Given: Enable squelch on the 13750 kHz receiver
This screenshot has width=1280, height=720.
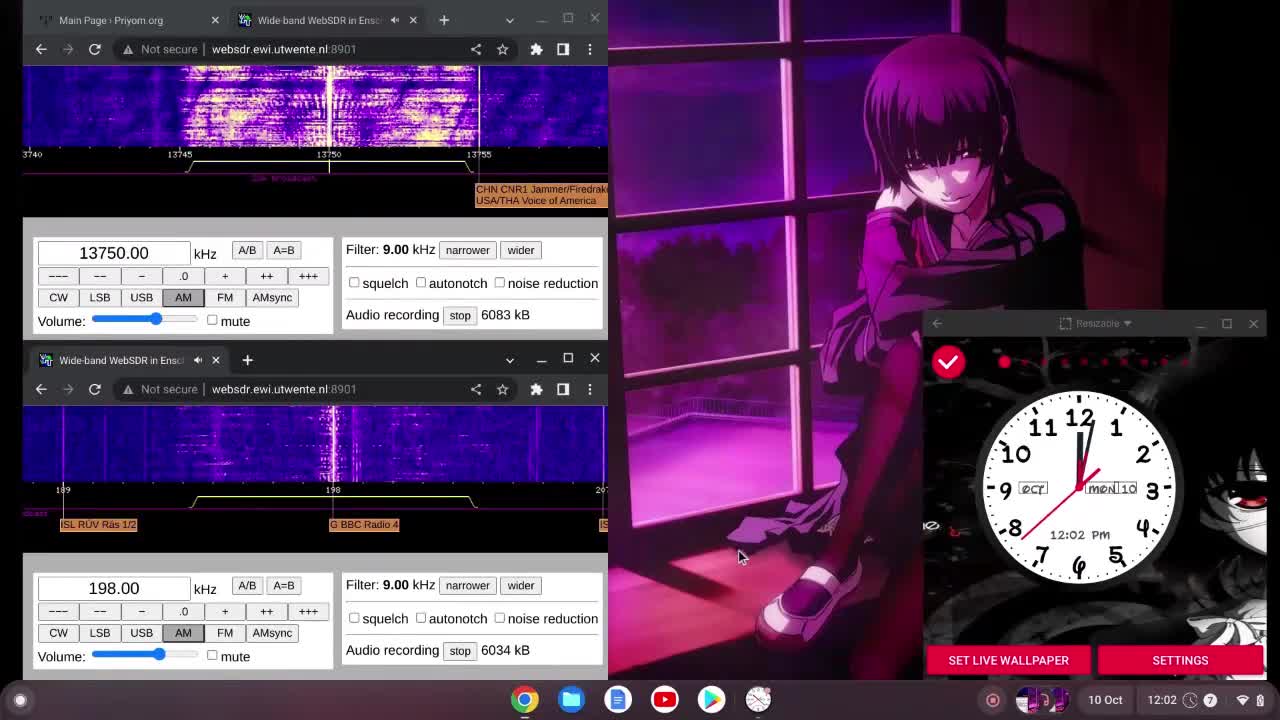Looking at the screenshot, I should (x=354, y=283).
